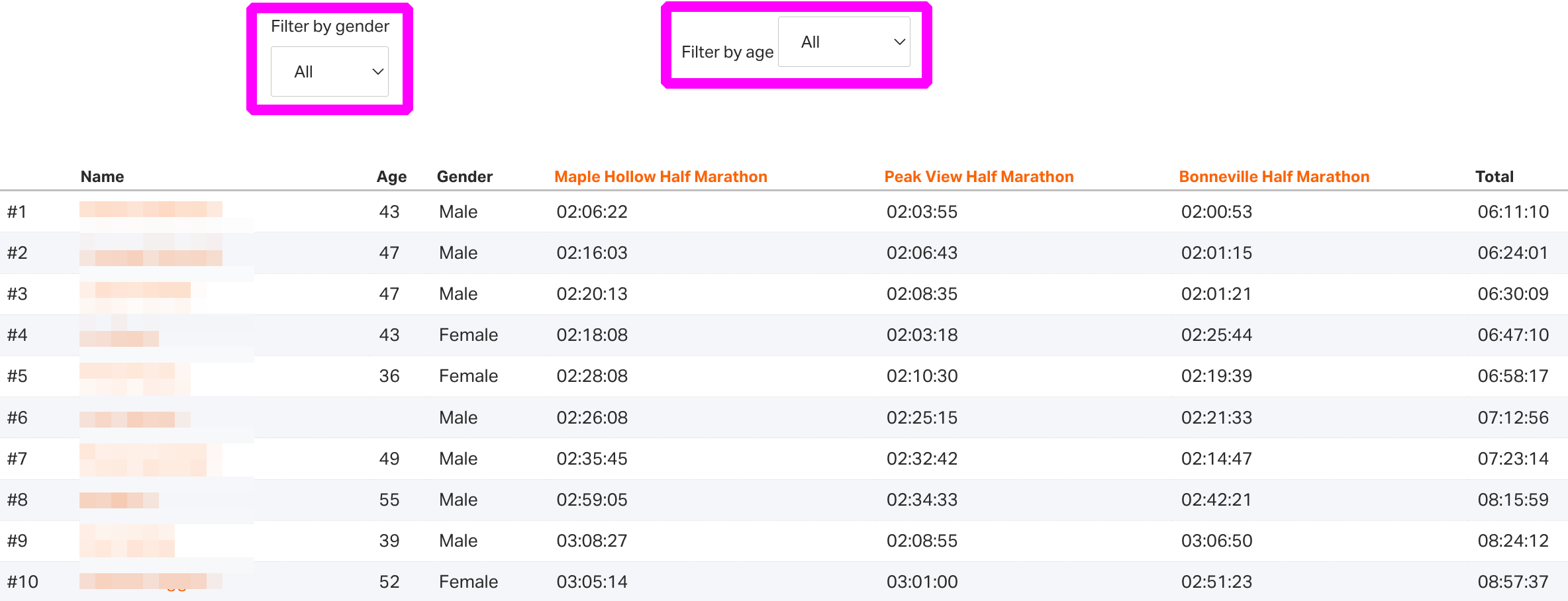
Task: Select the runner name in row #10
Action: (150, 581)
